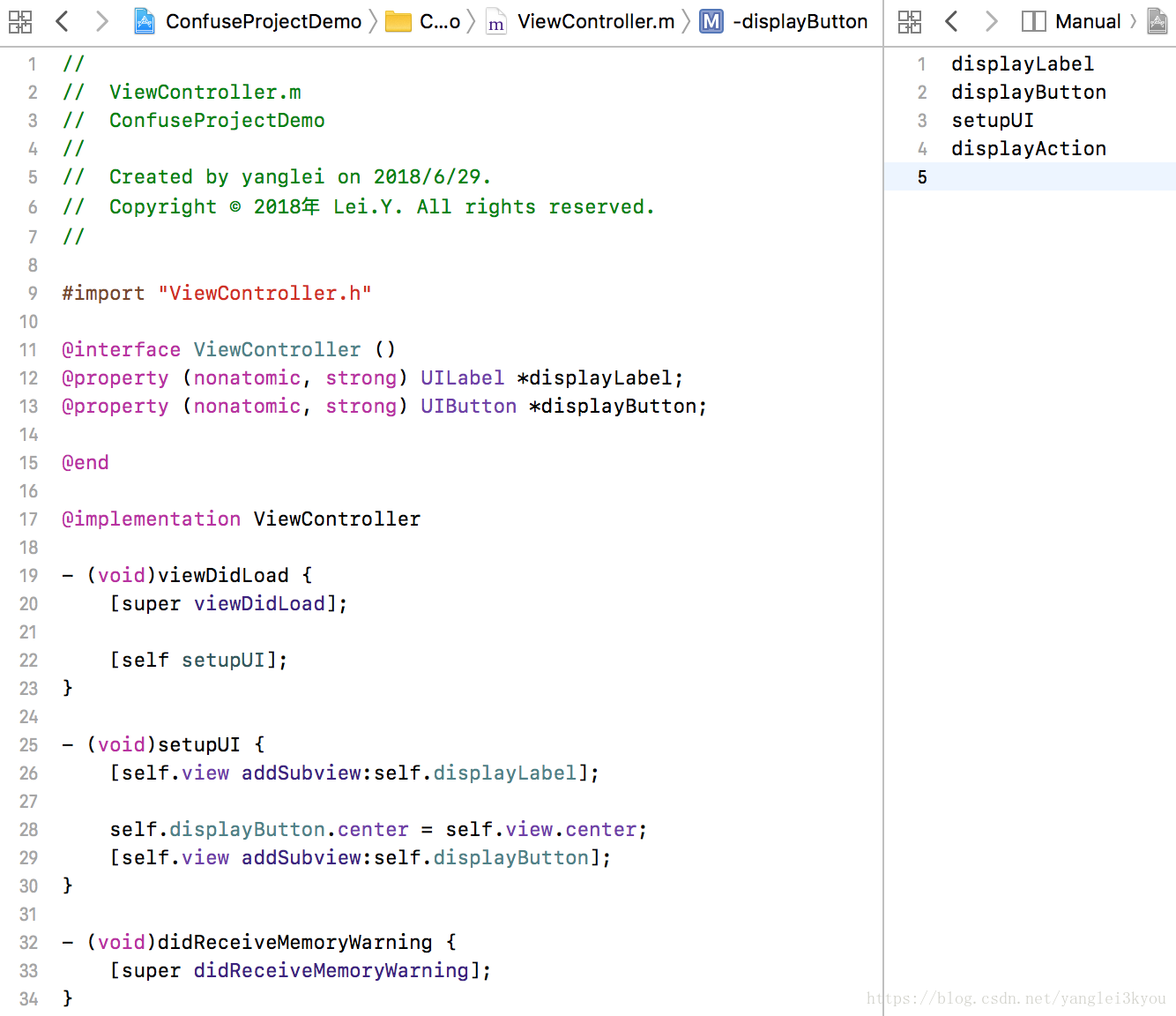Click the .m file icon in the jump bar

coord(496,21)
